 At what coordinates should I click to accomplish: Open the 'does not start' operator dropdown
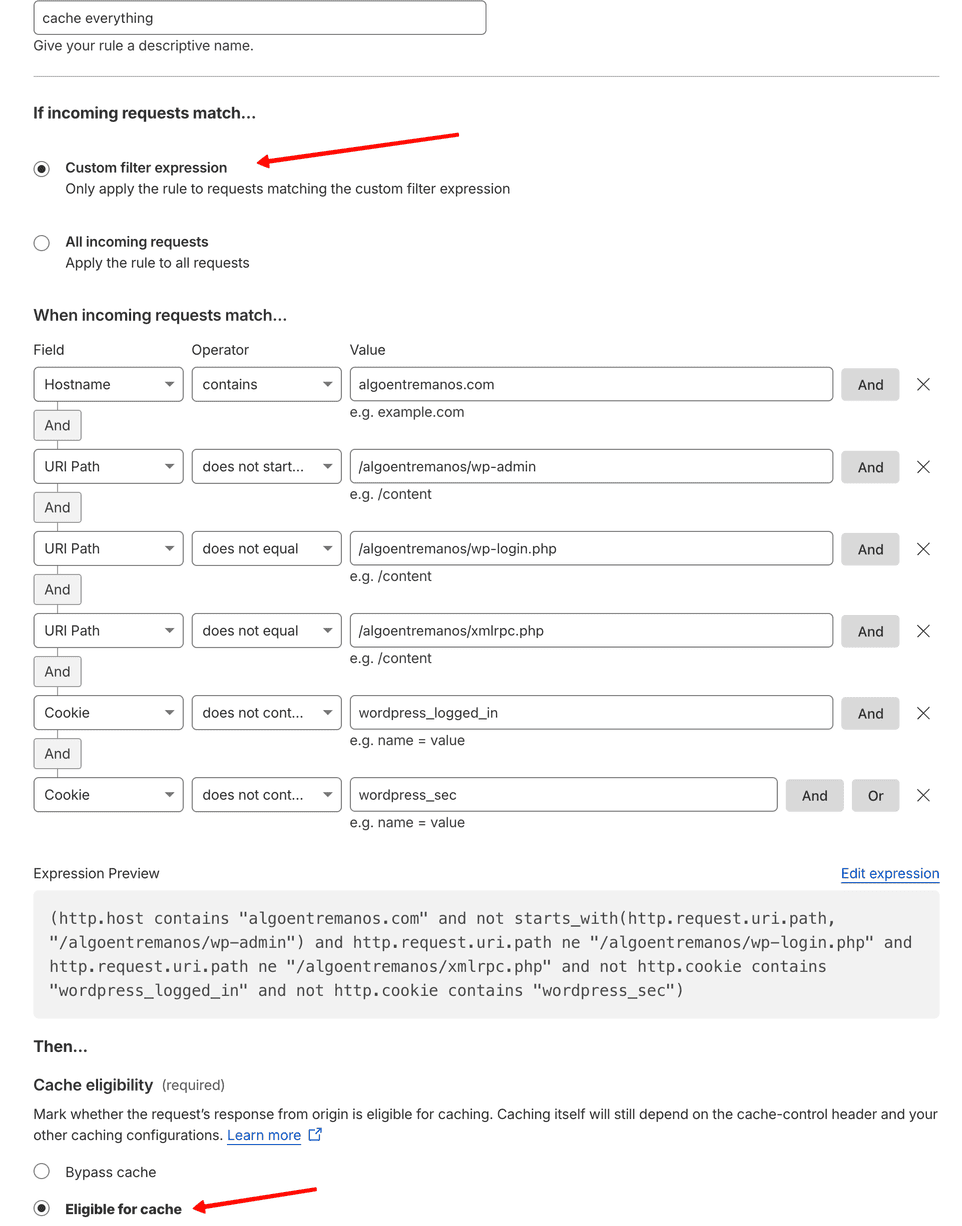tap(266, 467)
